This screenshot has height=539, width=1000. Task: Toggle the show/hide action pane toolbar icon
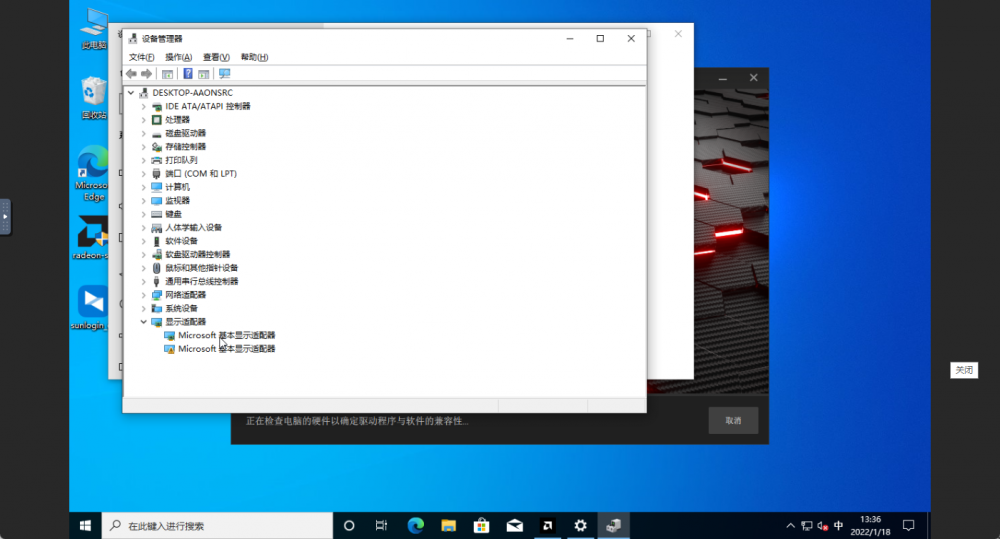point(203,73)
